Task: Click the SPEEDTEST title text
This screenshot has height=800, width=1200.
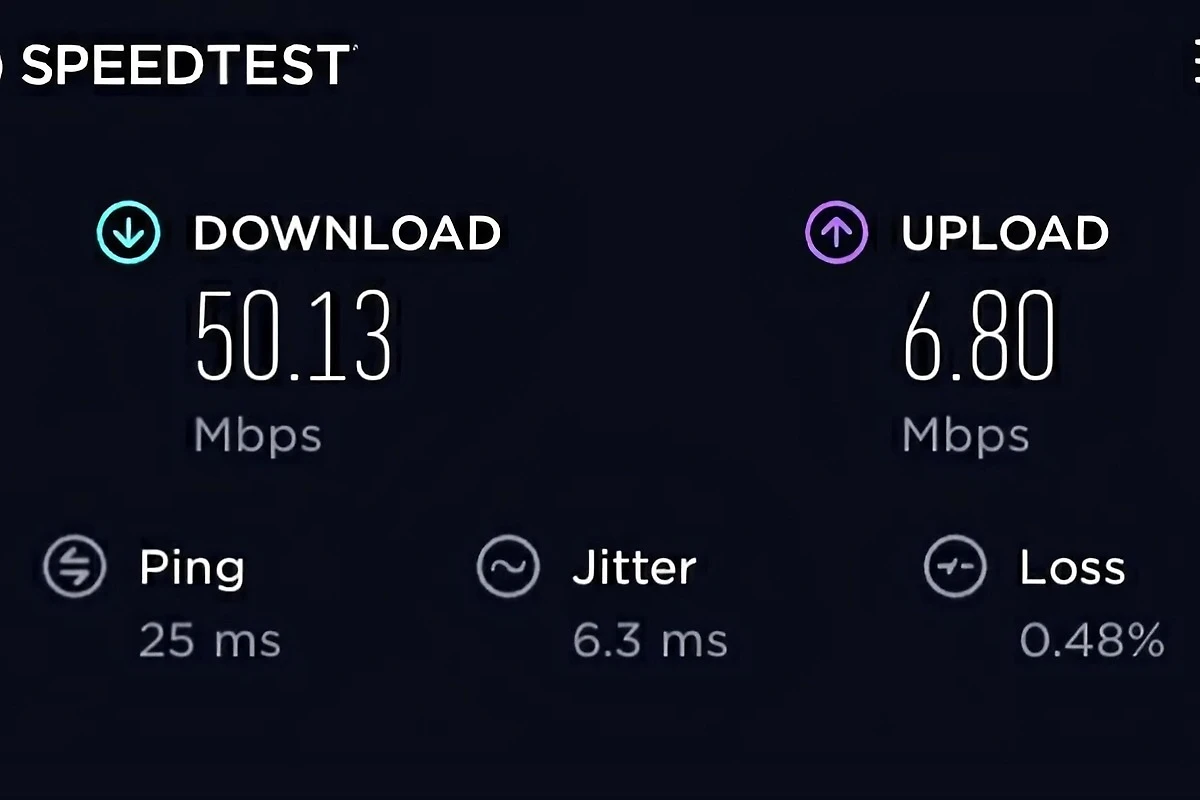Action: pyautogui.click(x=185, y=65)
